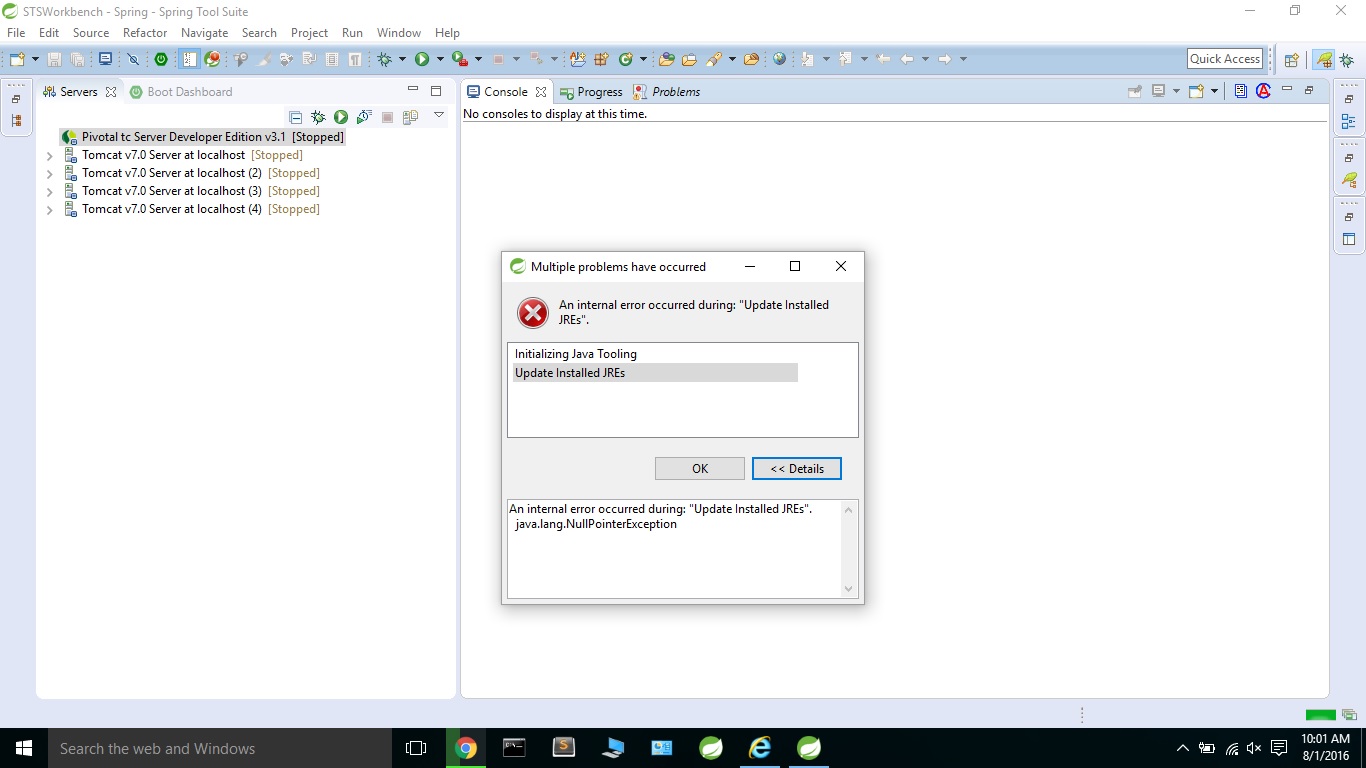This screenshot has width=1366, height=768.
Task: Click the Run External Tools toolbox icon
Action: click(460, 59)
